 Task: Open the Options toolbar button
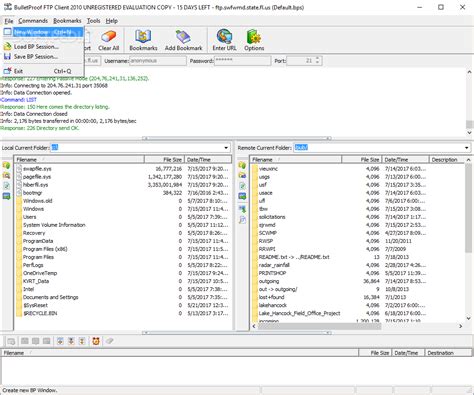pos(254,40)
